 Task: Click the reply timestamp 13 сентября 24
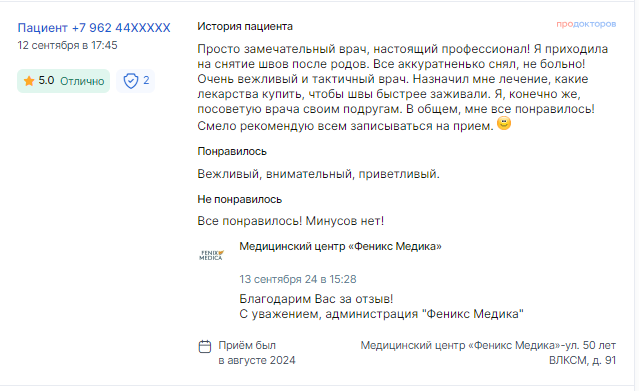coord(297,279)
